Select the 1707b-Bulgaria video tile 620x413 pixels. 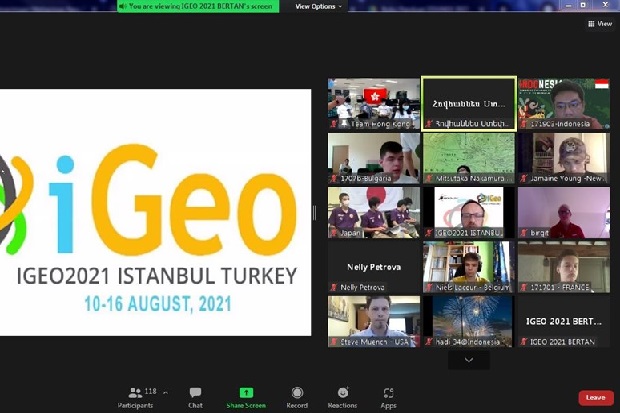[x=374, y=158]
